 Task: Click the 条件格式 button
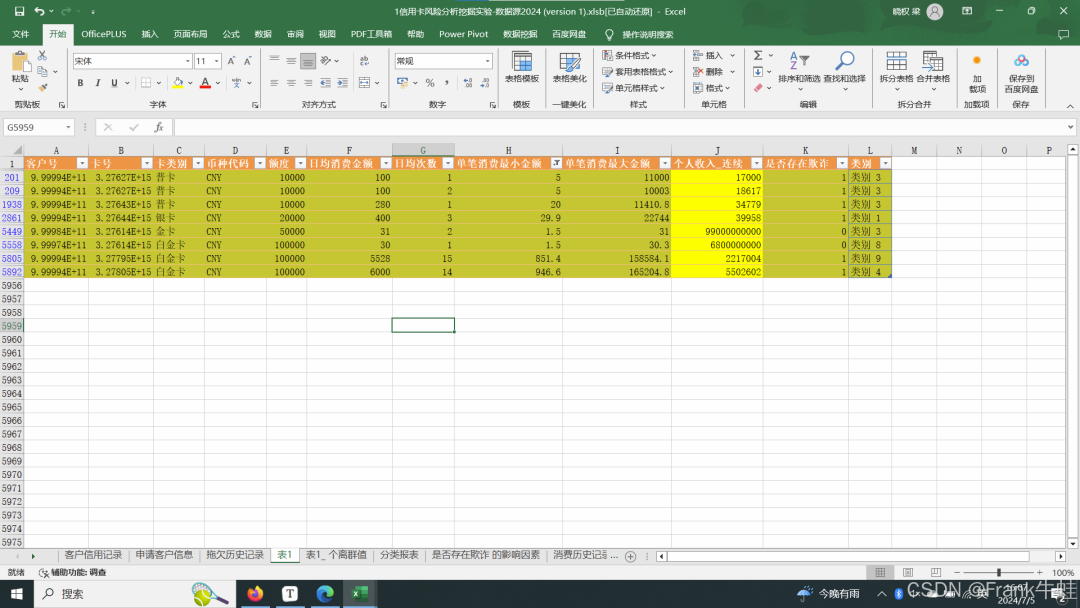[636, 56]
